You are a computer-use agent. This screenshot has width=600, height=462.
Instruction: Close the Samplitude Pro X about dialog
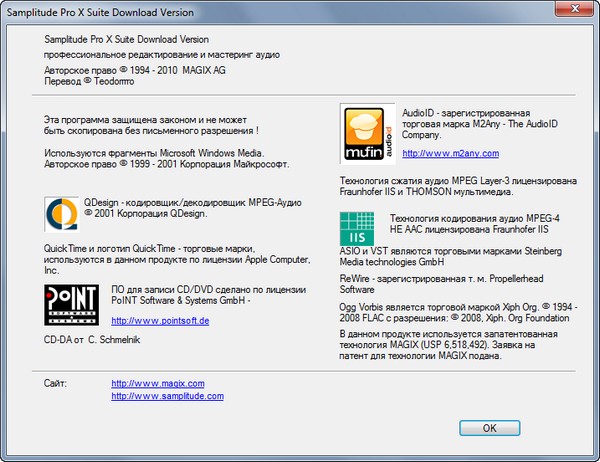point(574,8)
